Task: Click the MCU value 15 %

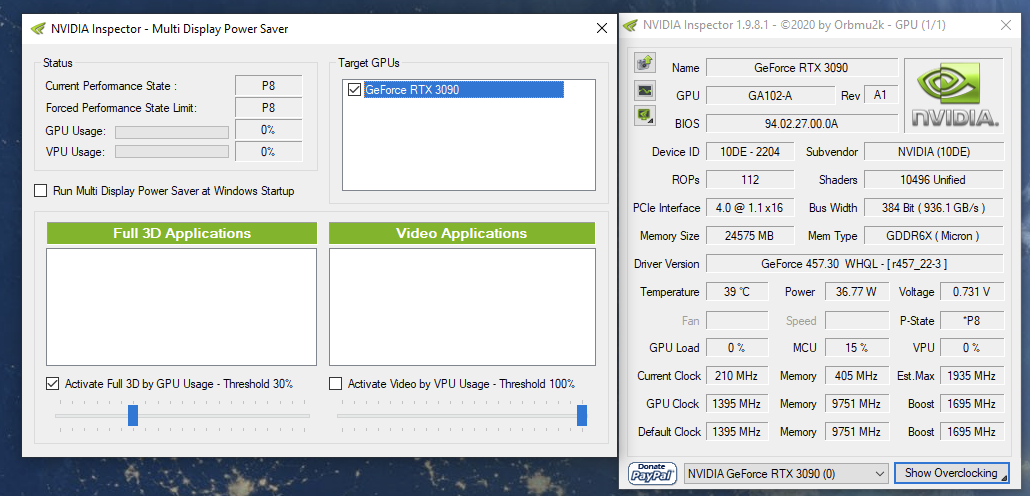Action: tap(857, 348)
